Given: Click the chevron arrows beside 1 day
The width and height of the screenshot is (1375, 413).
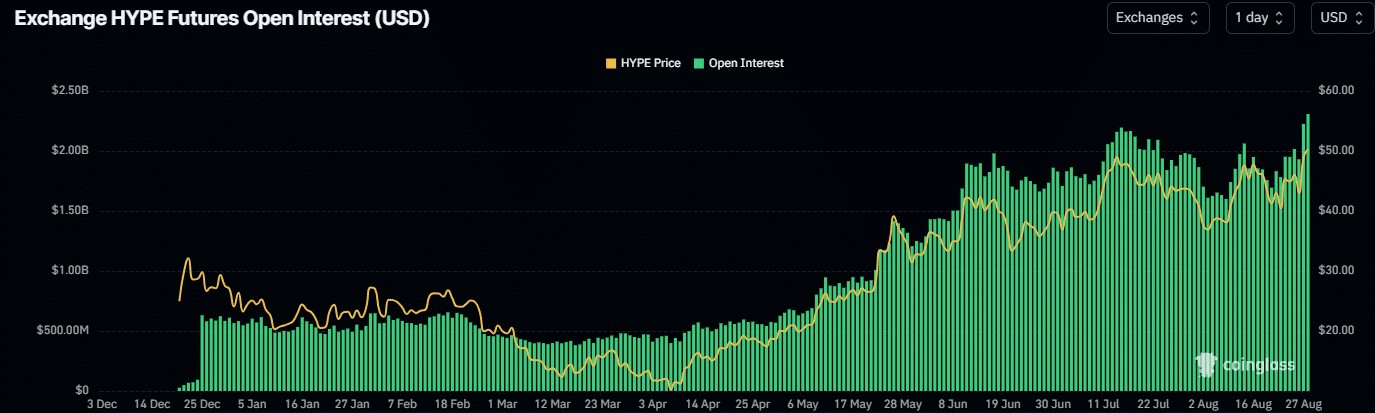Looking at the screenshot, I should point(1281,18).
